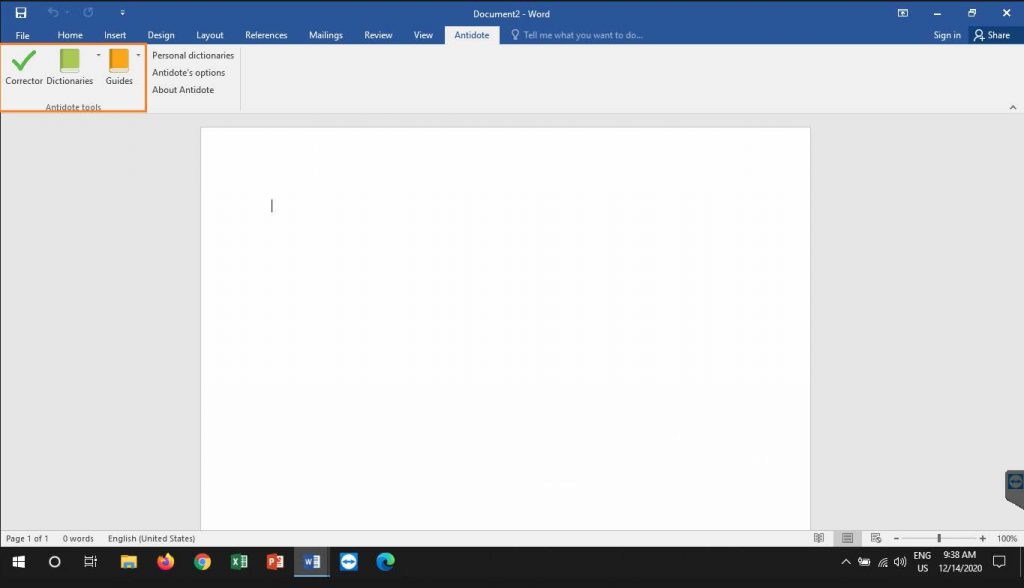Switch to the References tab
This screenshot has height=588, width=1024.
[266, 35]
